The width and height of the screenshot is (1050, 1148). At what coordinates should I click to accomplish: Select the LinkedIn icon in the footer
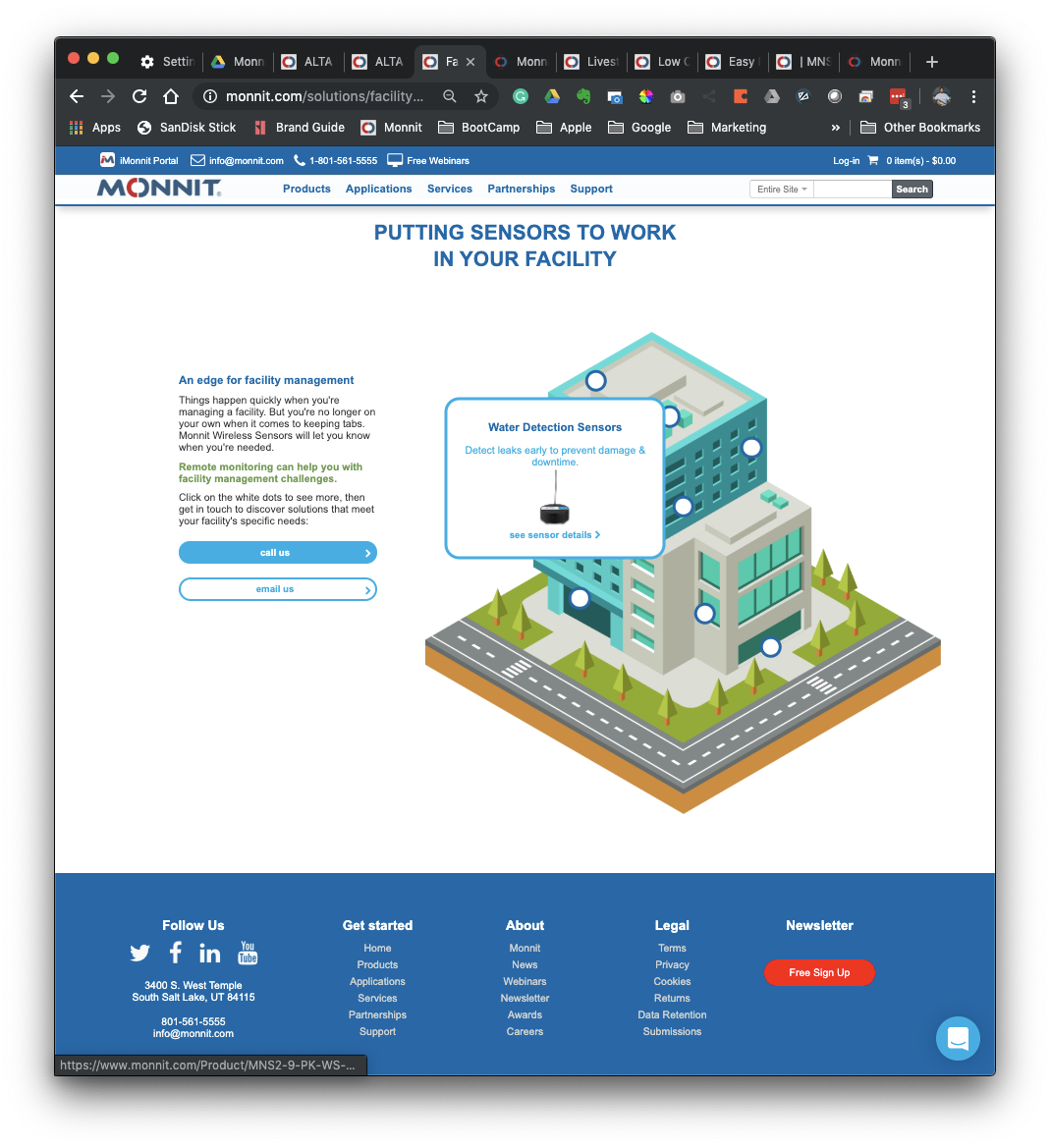[209, 953]
